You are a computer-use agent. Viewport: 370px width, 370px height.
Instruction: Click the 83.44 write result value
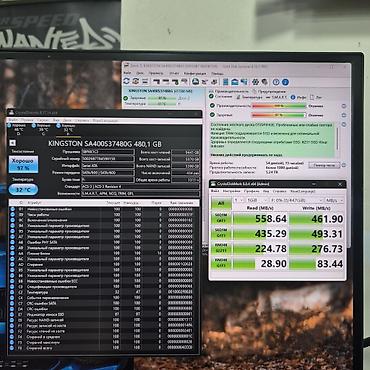(x=330, y=264)
